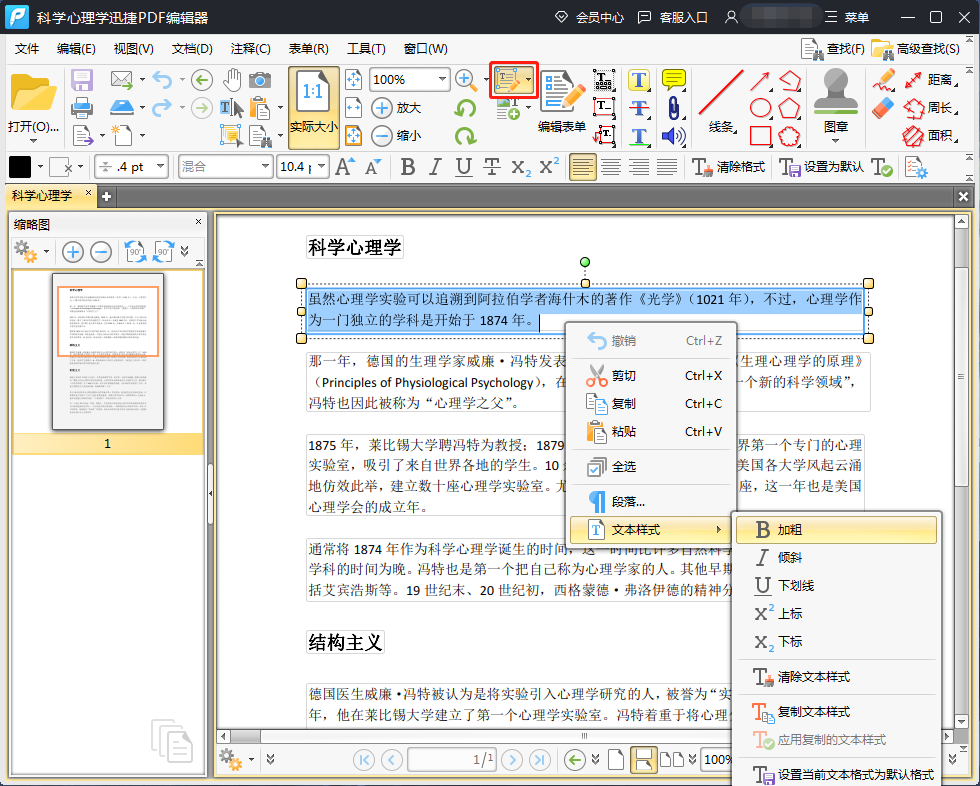Toggle underline formatting in toolbar
Screen dimensions: 980x786
(463, 167)
